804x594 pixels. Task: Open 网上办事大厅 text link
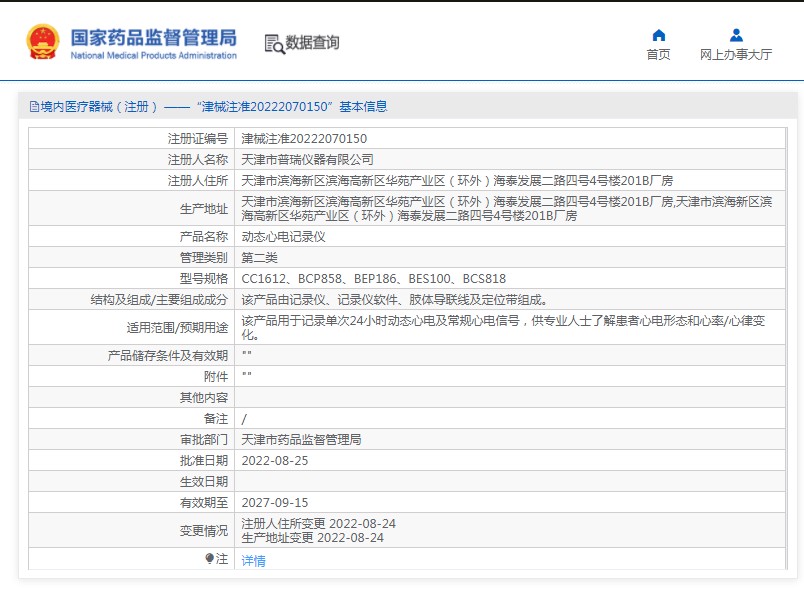pos(736,54)
